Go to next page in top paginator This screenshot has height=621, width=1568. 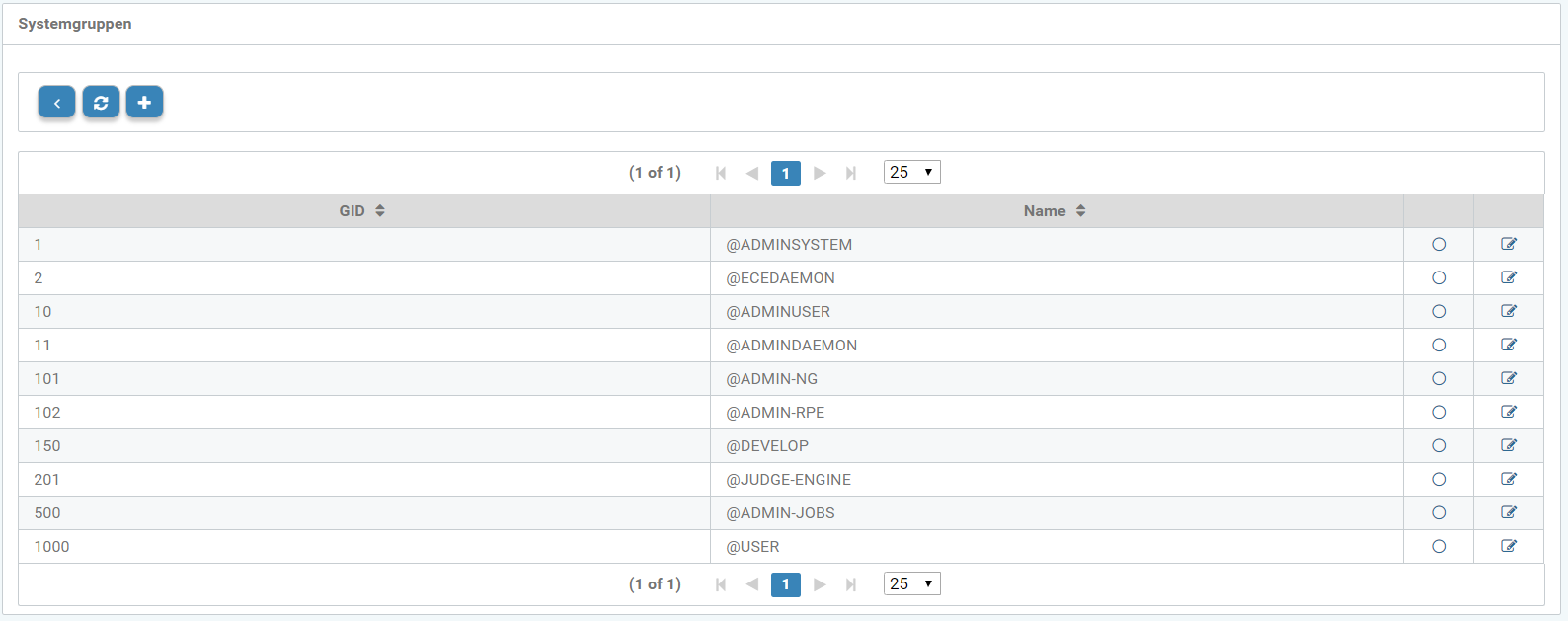(820, 173)
